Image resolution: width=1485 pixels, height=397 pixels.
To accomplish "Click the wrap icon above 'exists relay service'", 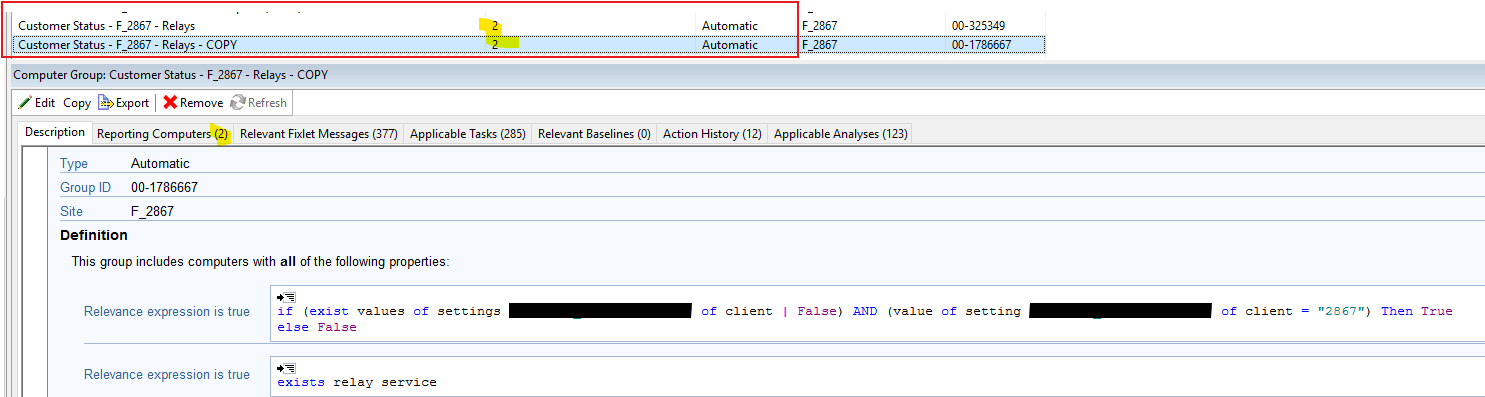I will click(x=287, y=368).
